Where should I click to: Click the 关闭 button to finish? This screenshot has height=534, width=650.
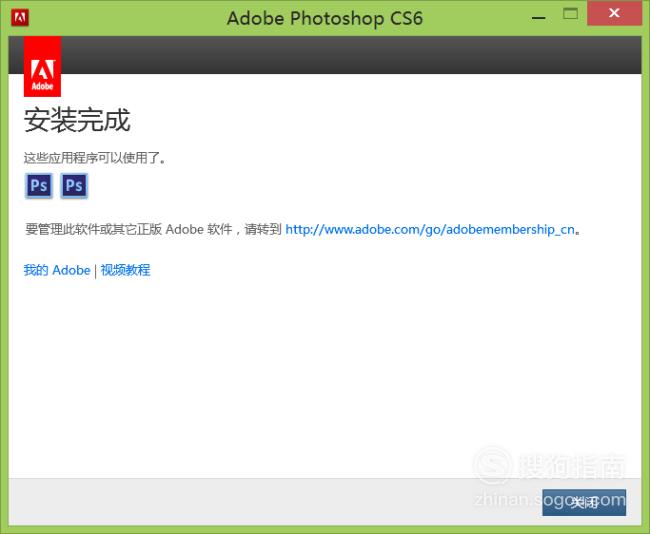click(584, 502)
